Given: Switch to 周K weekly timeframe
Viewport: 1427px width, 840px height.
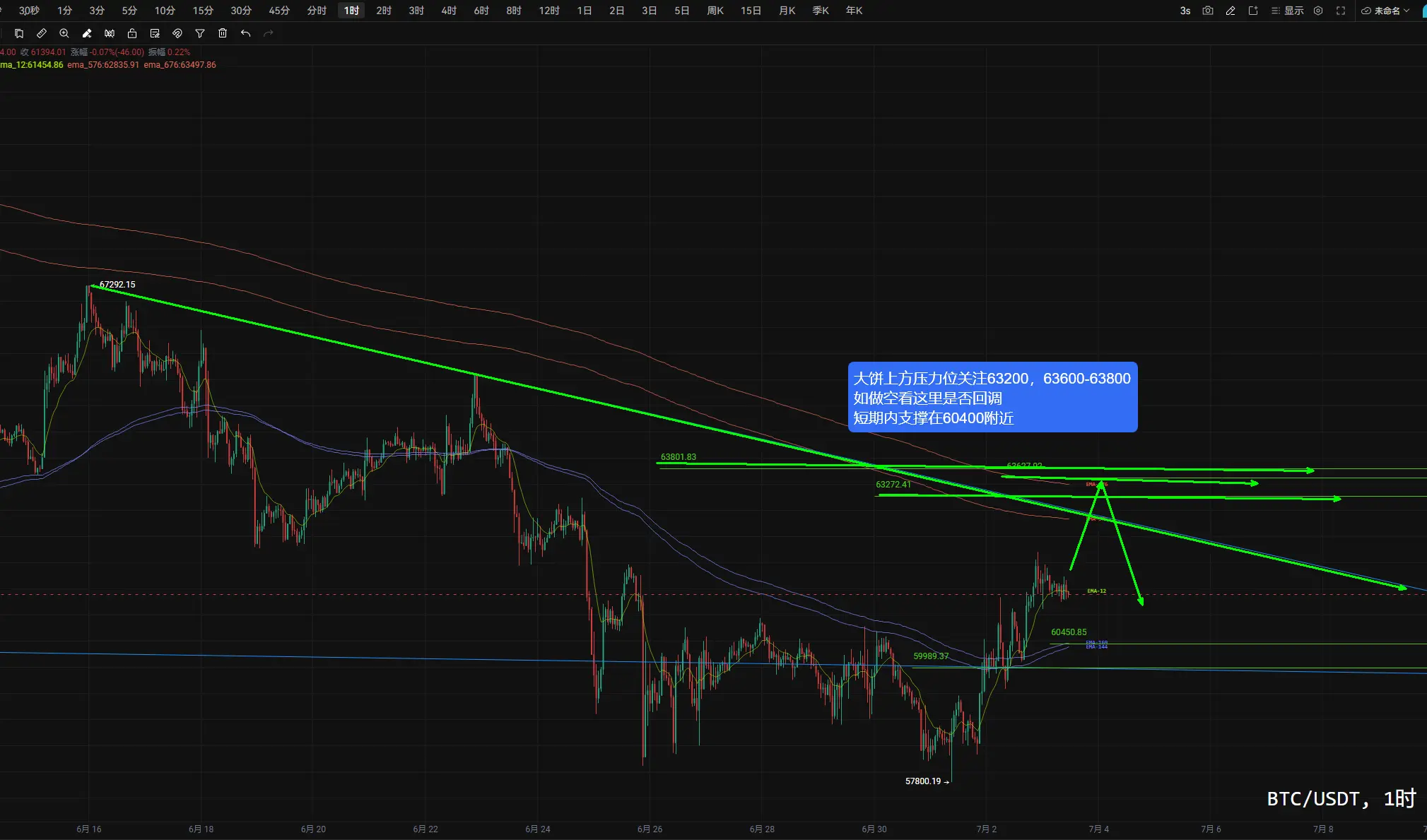Looking at the screenshot, I should point(716,11).
